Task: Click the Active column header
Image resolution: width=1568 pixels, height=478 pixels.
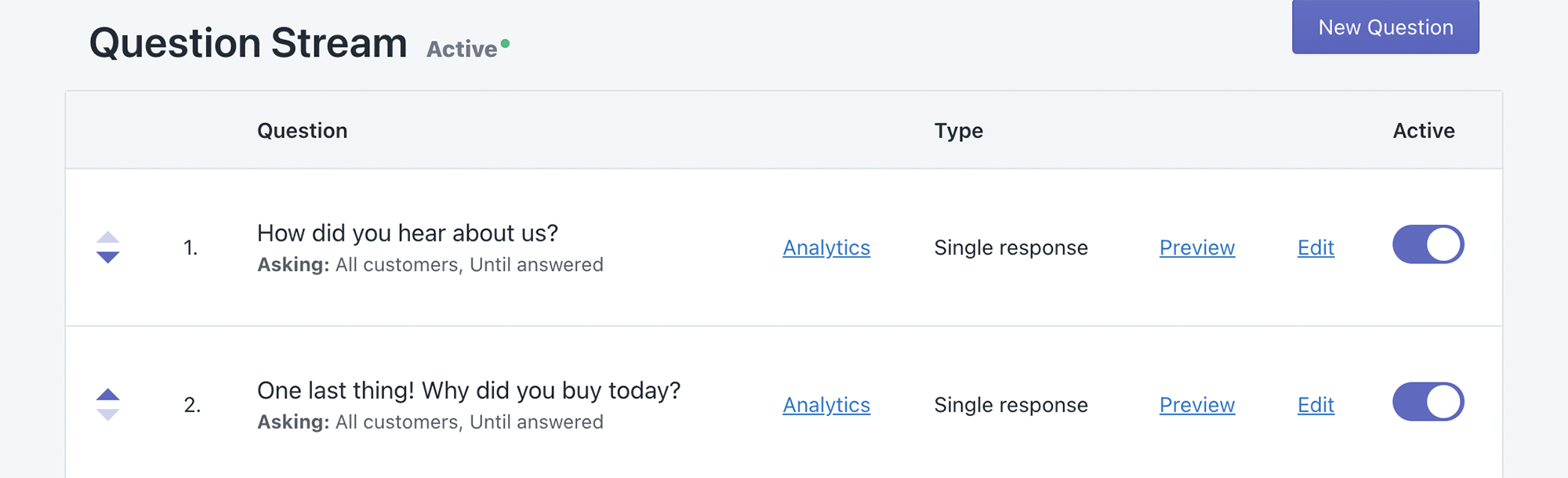Action: (1423, 130)
